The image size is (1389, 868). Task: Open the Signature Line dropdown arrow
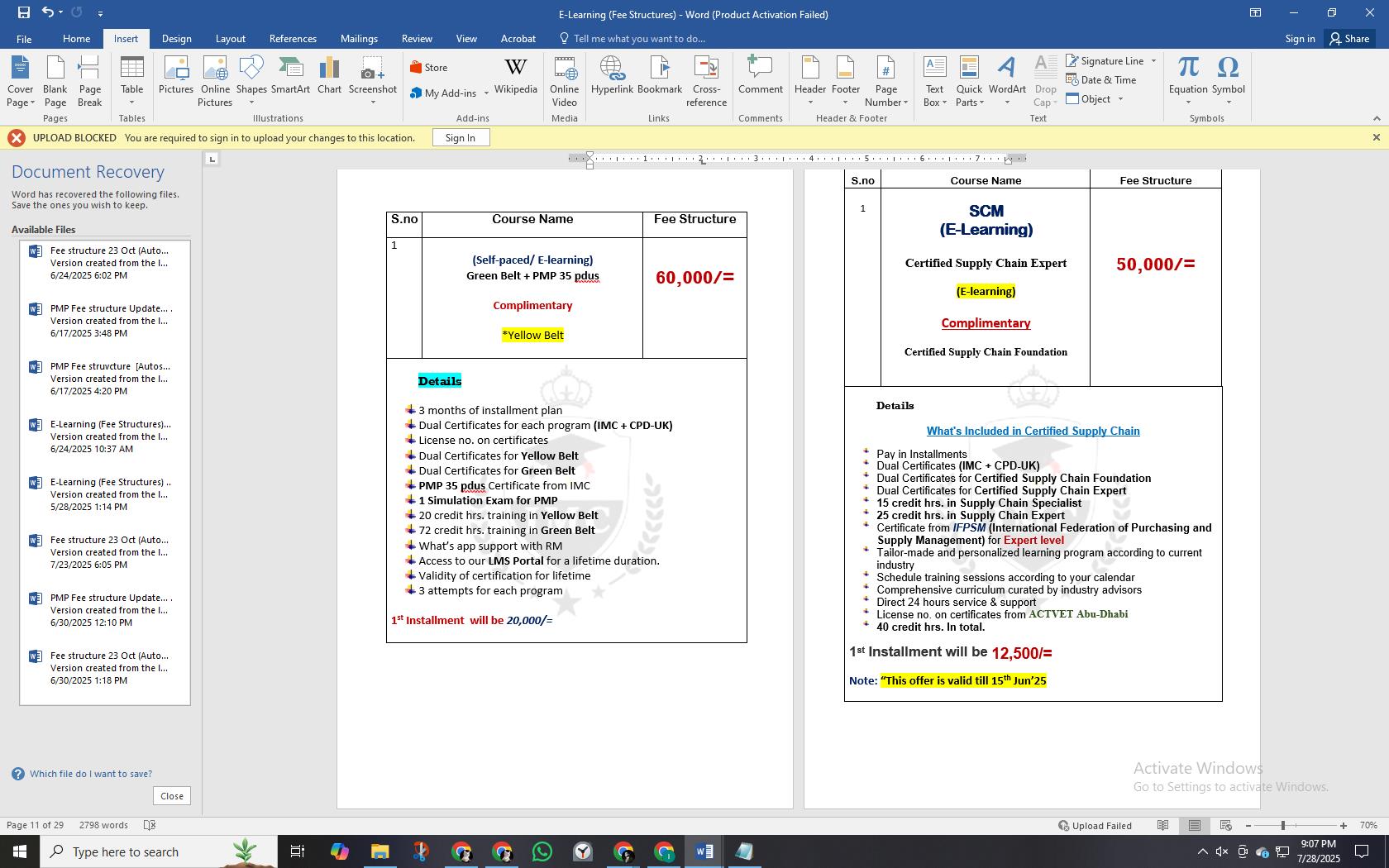click(1153, 61)
